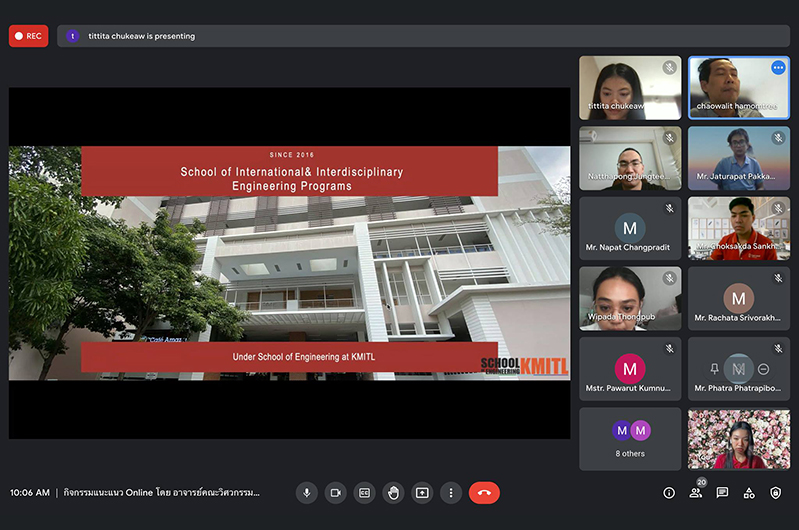
Task: Turn on closed captions
Action: coord(364,493)
